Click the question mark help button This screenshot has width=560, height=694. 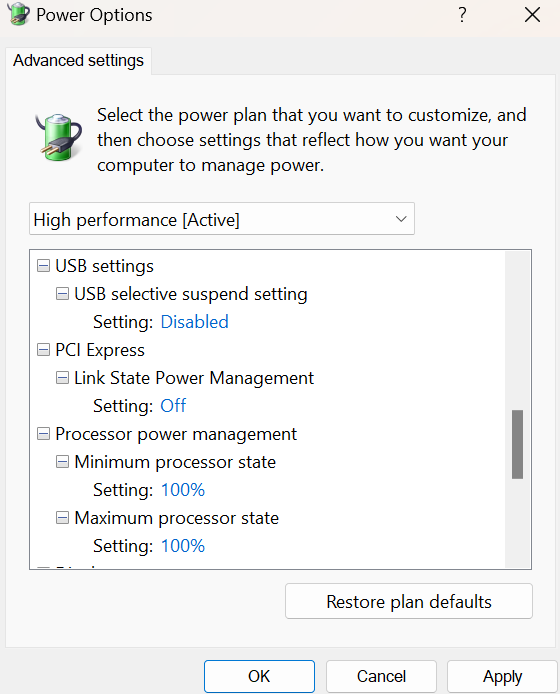click(x=462, y=15)
